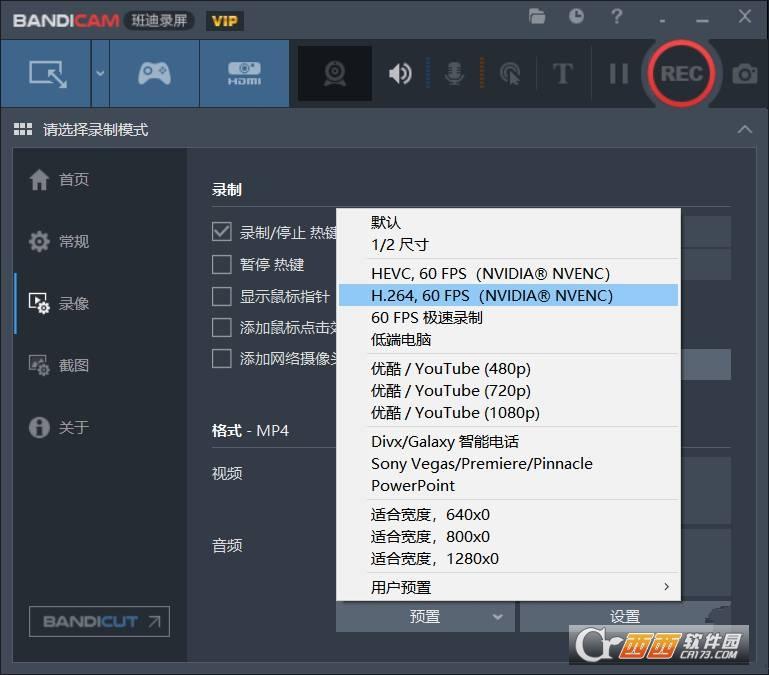This screenshot has height=675, width=769.
Task: Open the screen mode dropdown arrow
Action: [100, 74]
